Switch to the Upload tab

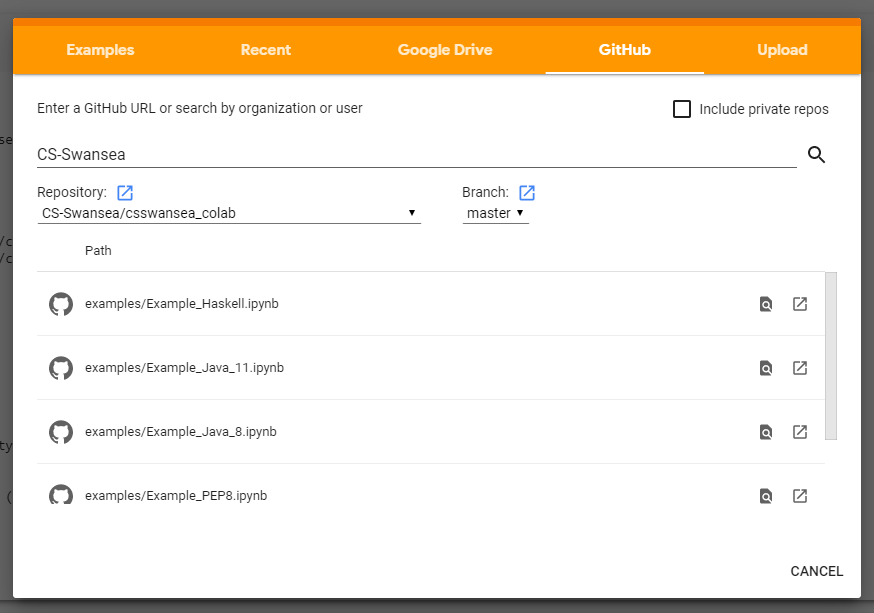[782, 50]
